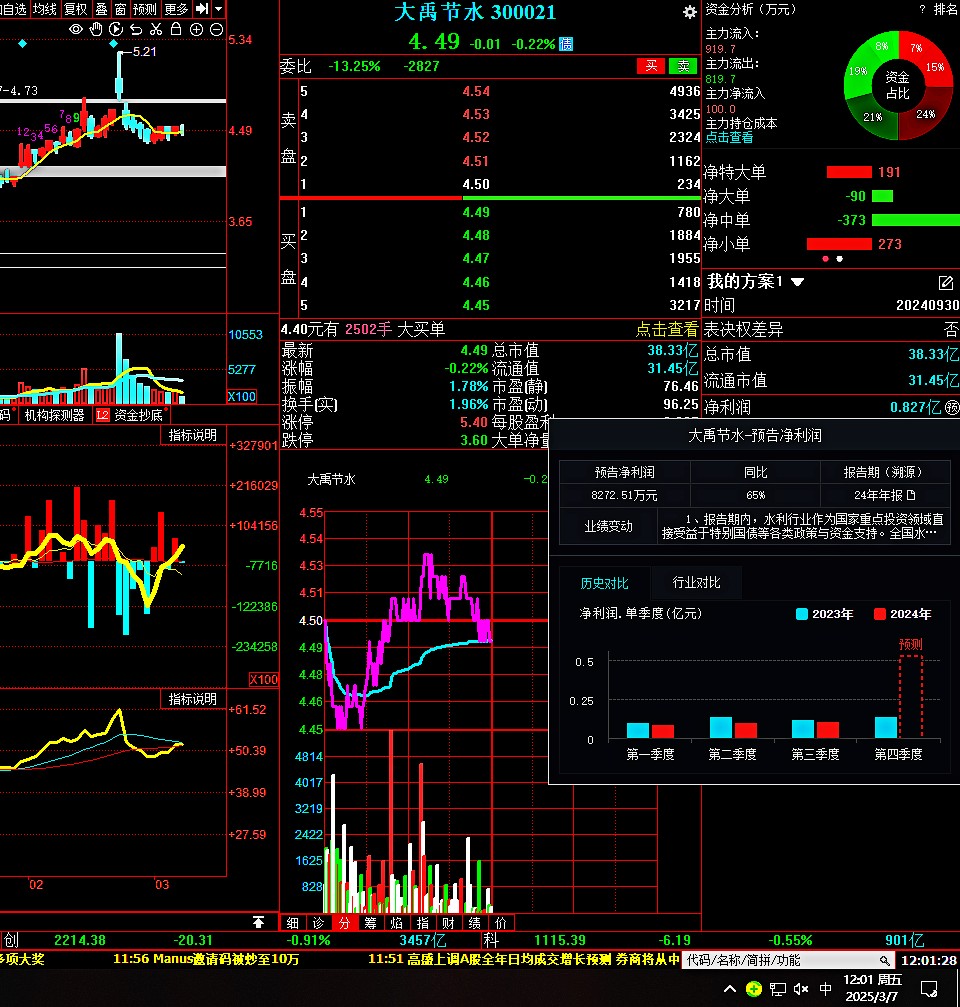Click the blue 融 badge beside price change
The width and height of the screenshot is (960, 1007).
[566, 44]
